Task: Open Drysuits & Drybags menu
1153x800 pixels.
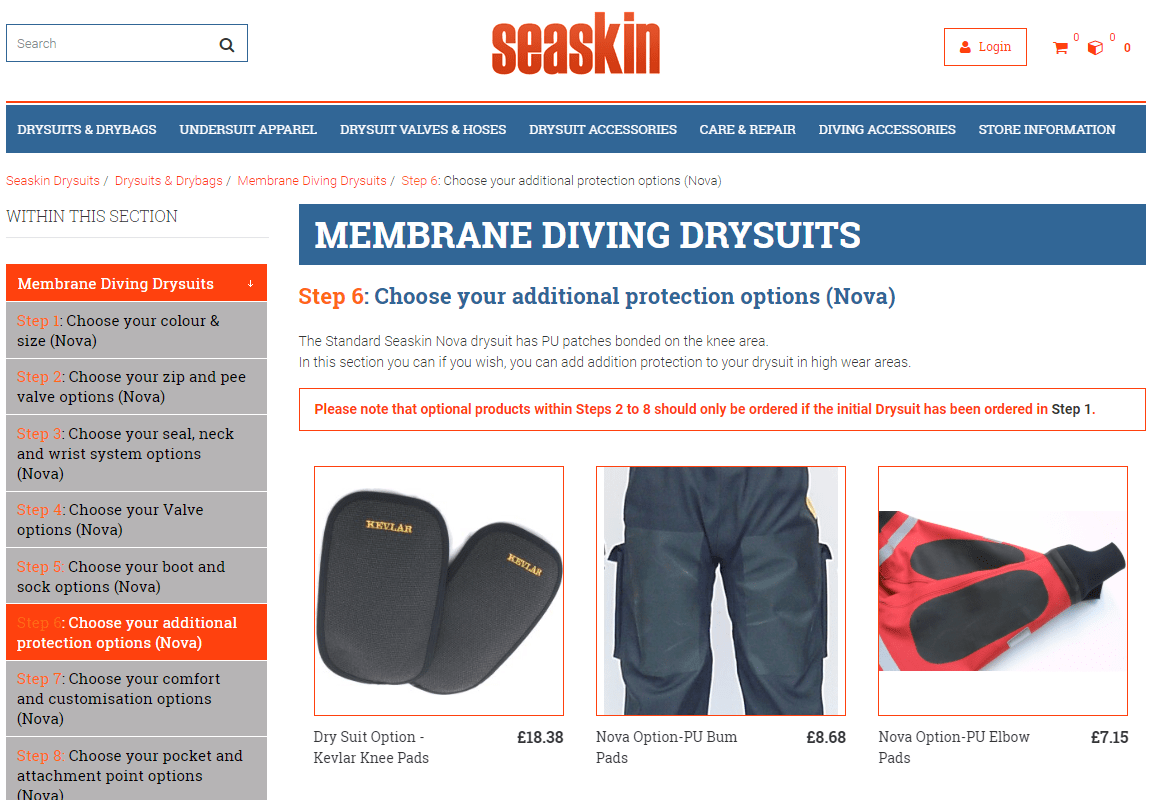Action: point(87,129)
